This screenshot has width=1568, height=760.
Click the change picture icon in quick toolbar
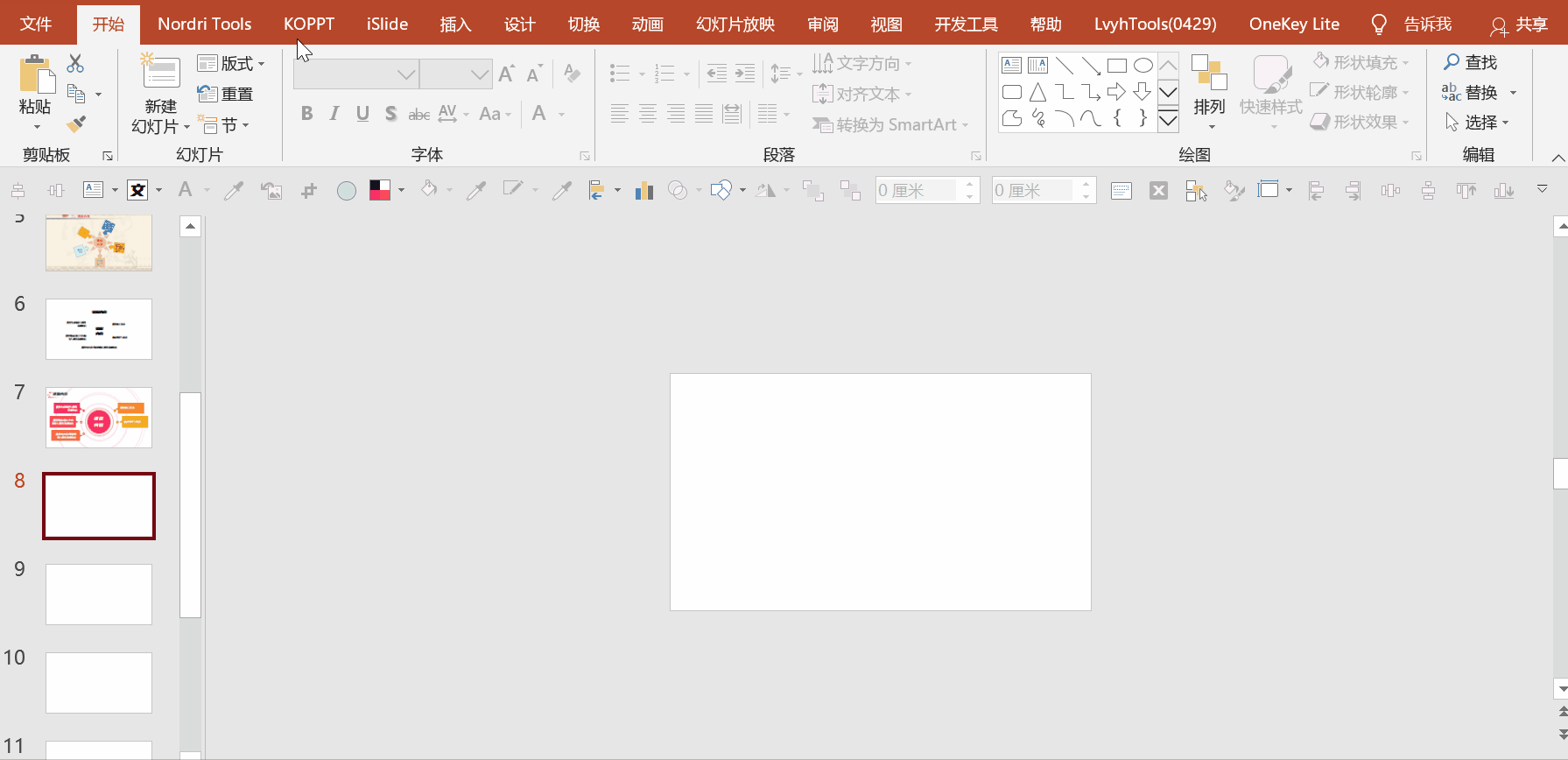point(271,190)
